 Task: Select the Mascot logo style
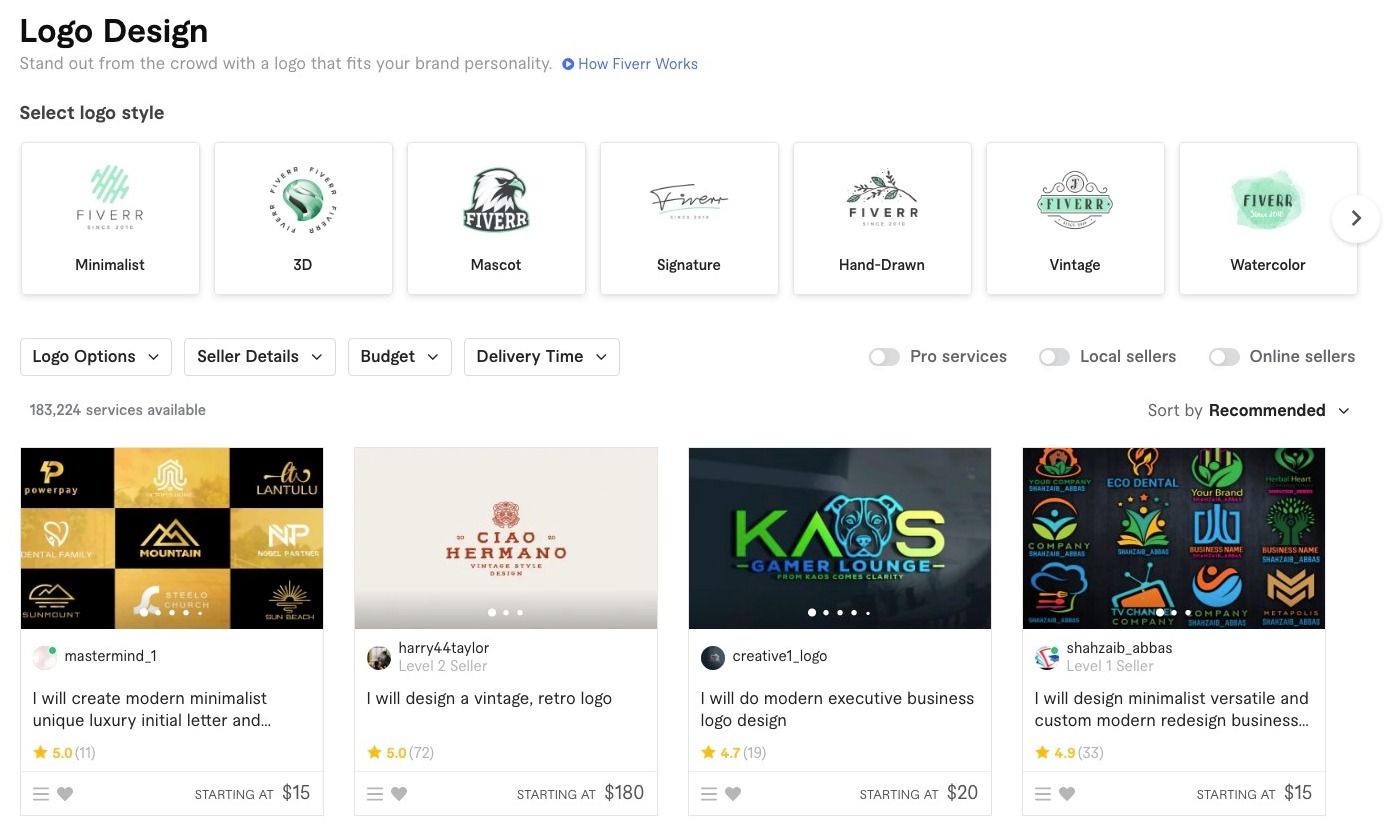[496, 218]
